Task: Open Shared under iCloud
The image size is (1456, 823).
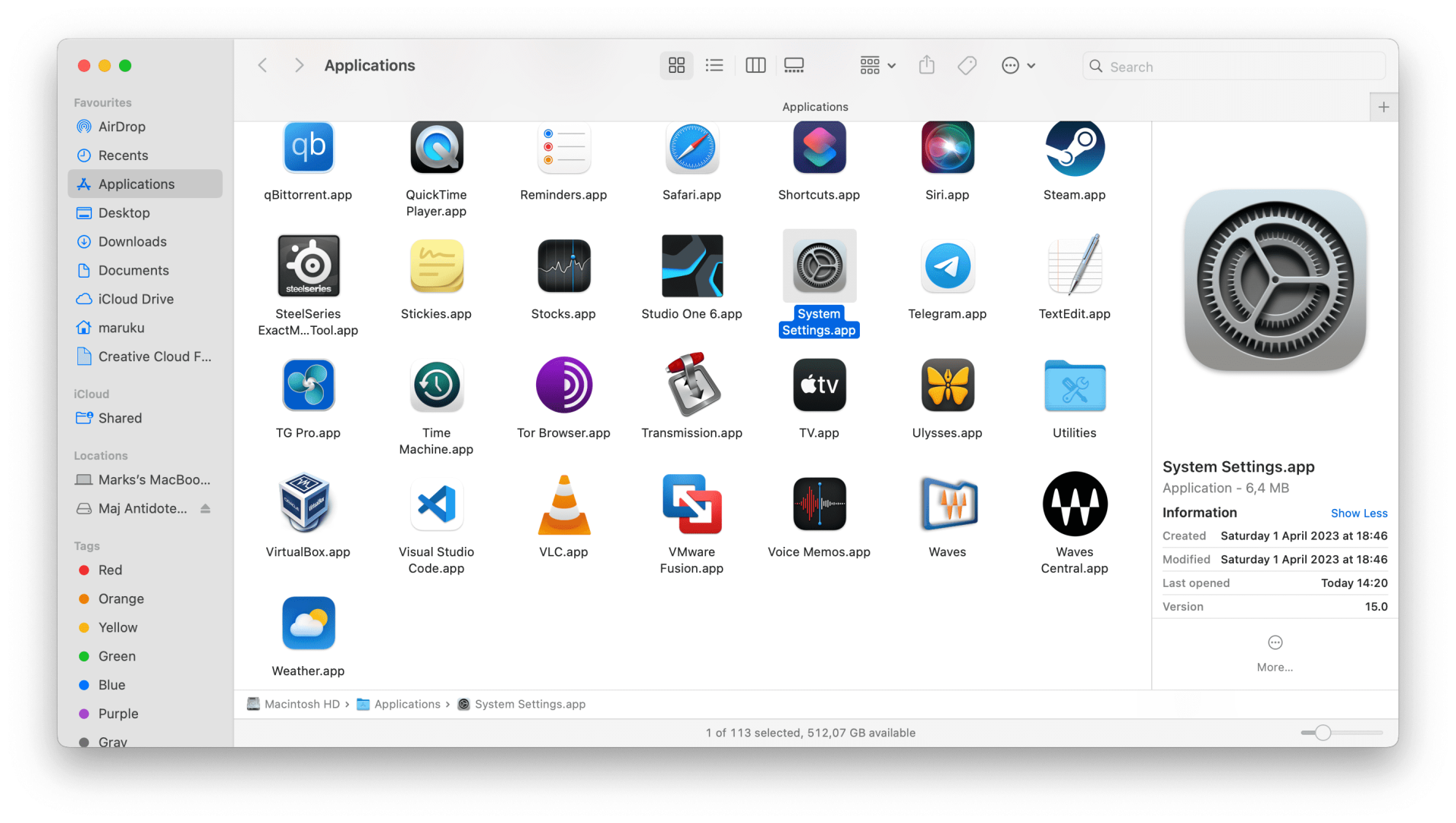Action: click(x=145, y=418)
